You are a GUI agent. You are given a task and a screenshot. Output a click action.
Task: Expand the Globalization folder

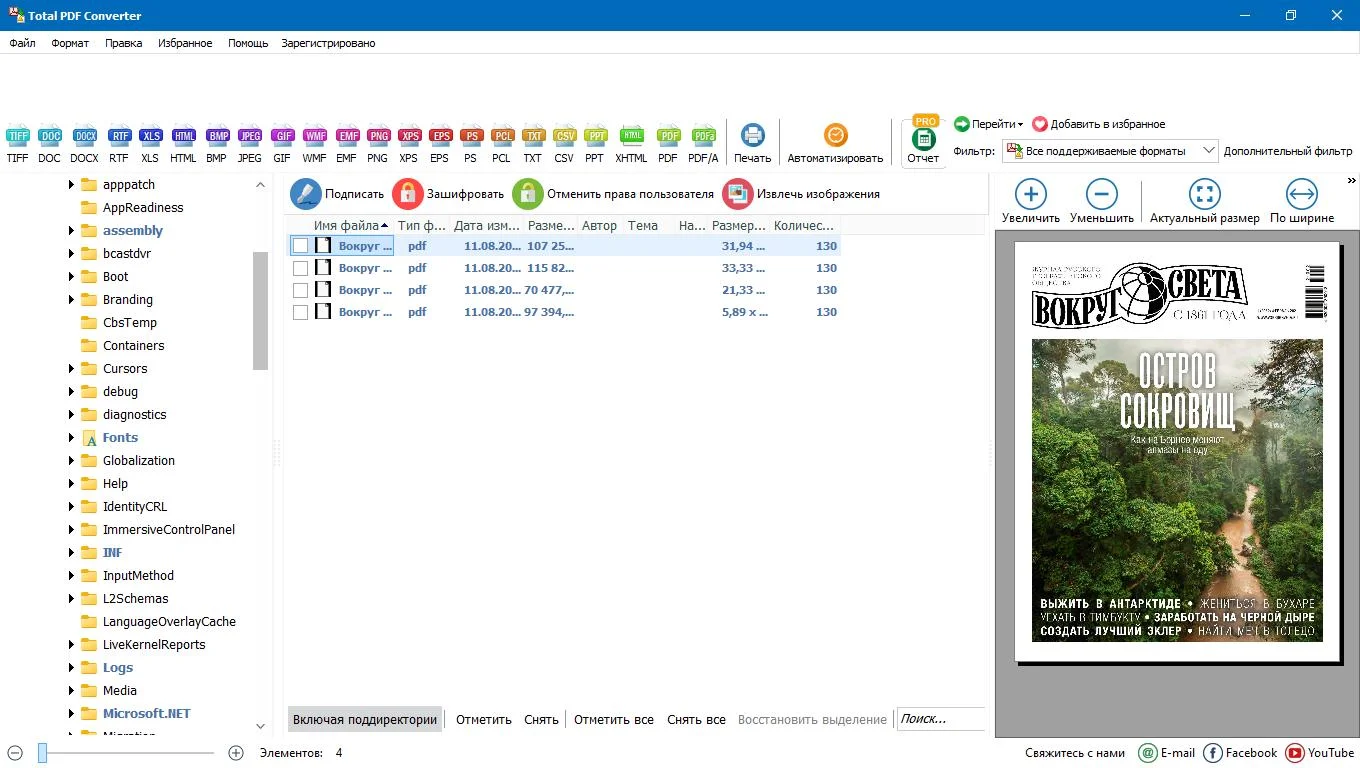pyautogui.click(x=71, y=461)
